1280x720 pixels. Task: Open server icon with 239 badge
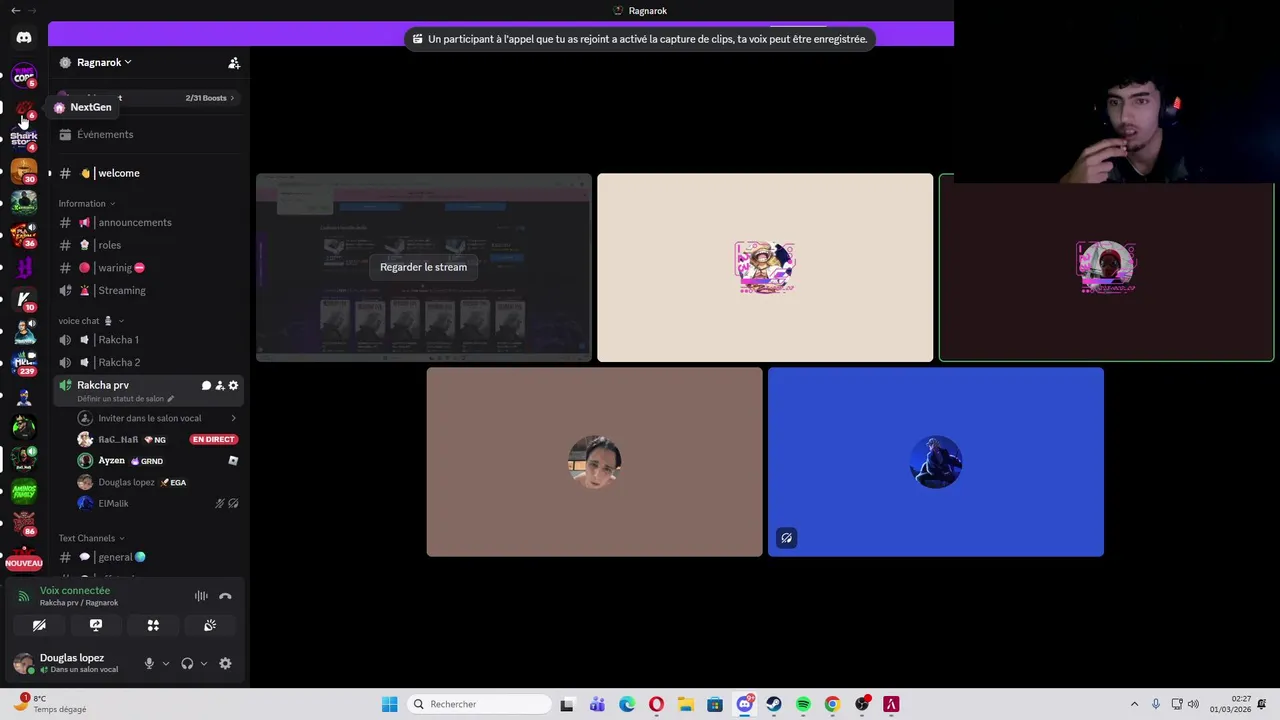[x=24, y=362]
